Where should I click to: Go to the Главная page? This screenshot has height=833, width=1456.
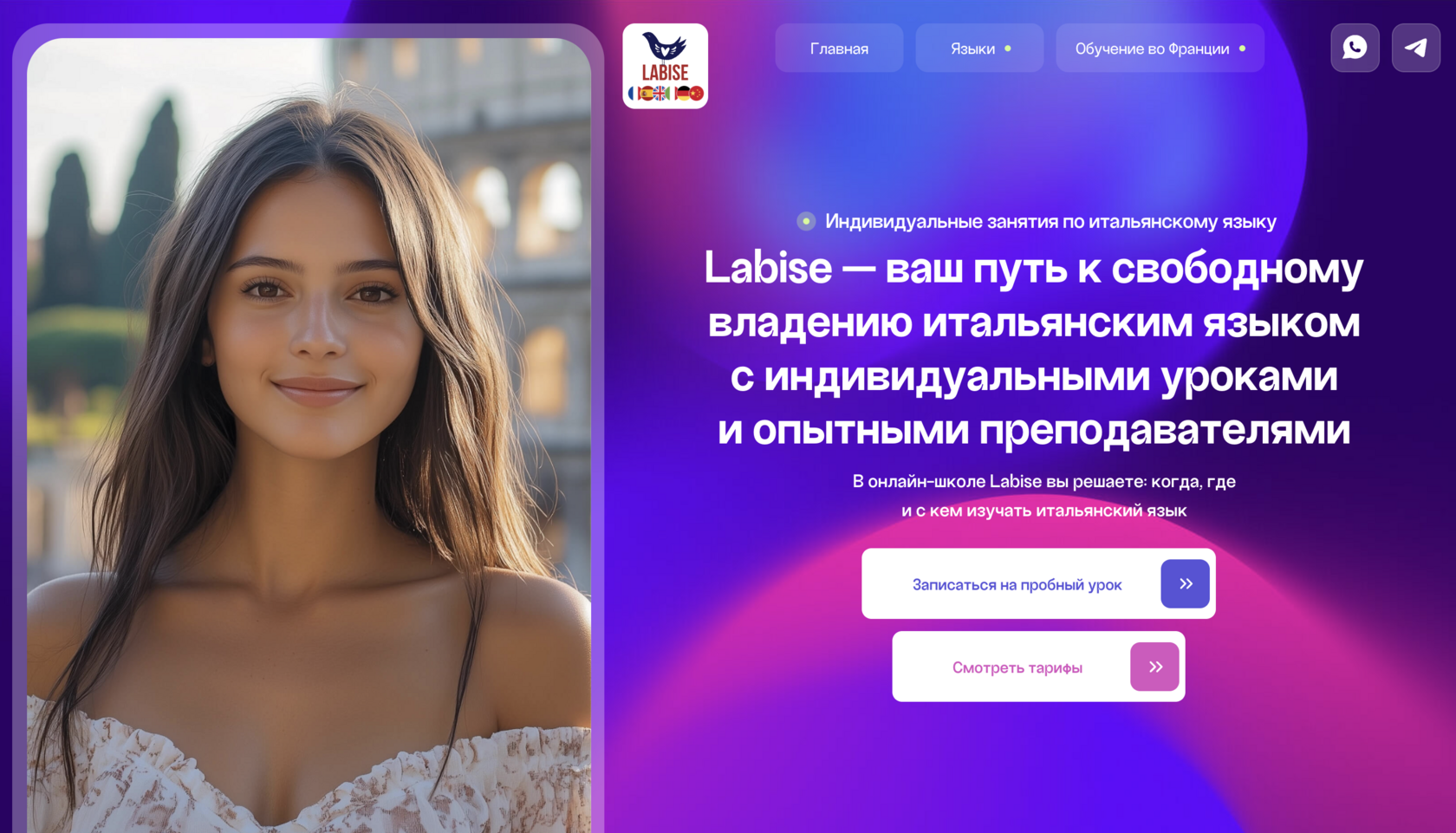tap(839, 49)
